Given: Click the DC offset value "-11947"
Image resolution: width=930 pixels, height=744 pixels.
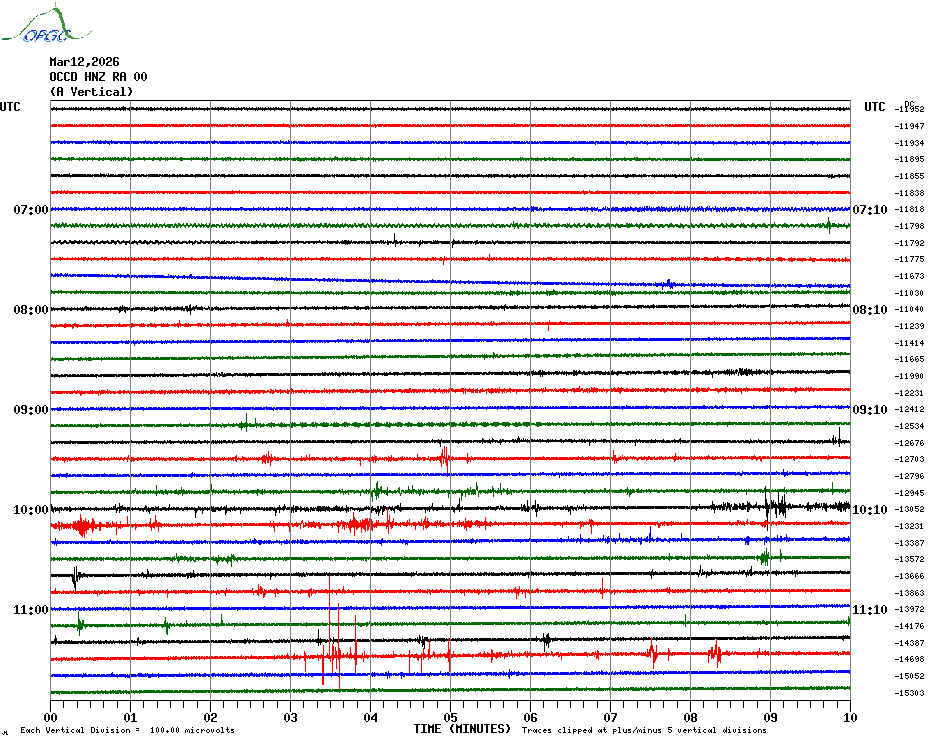Looking at the screenshot, I should point(910,126).
